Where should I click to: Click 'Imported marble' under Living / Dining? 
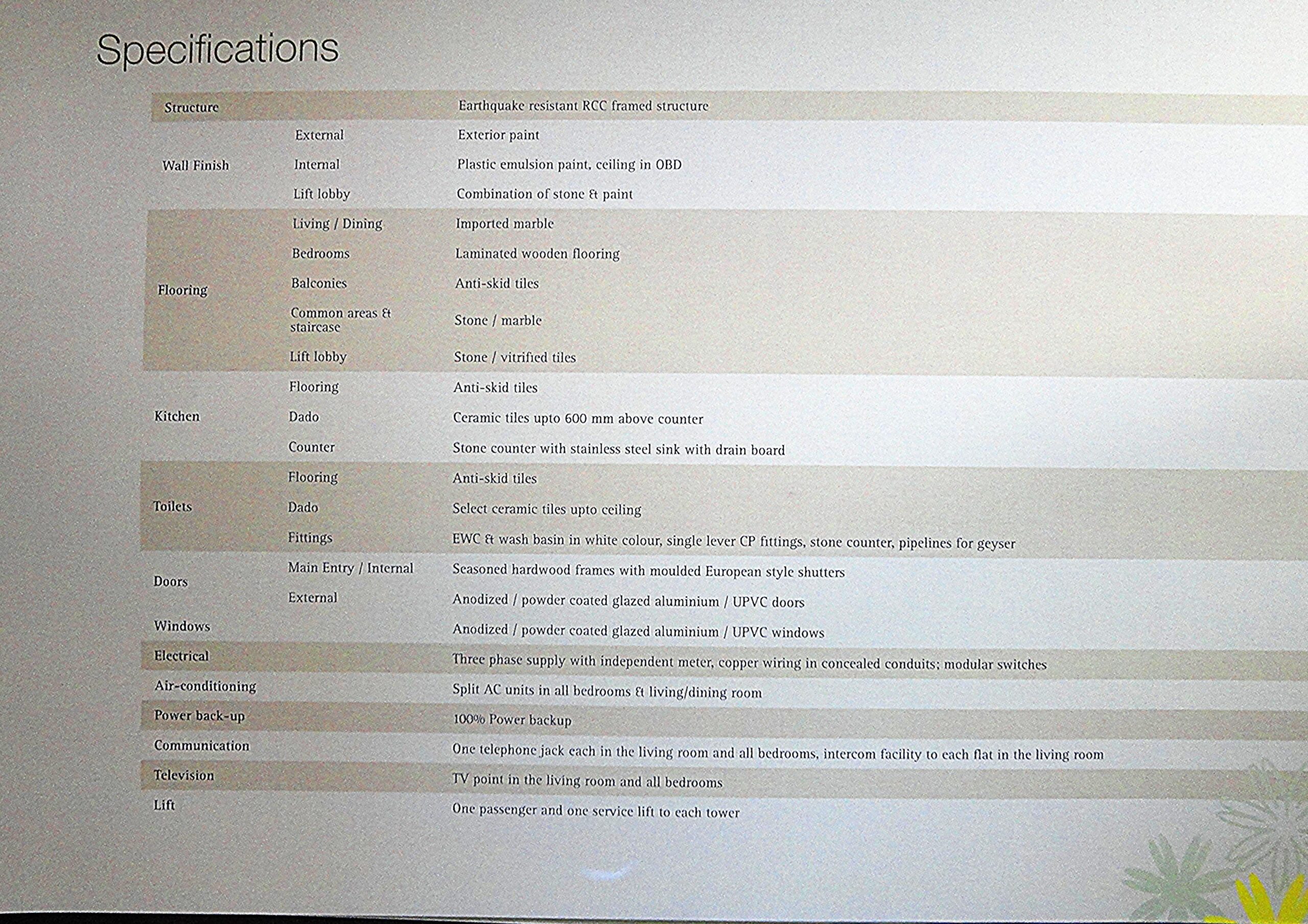point(504,223)
